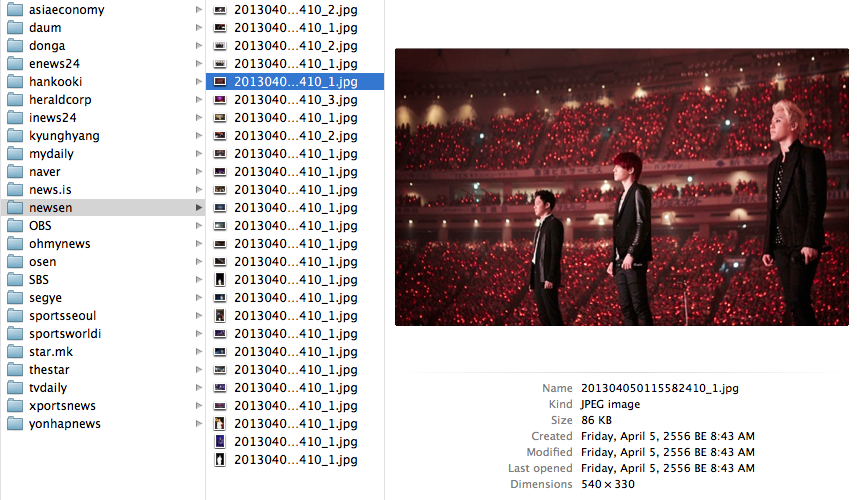Click the osen folder icon
This screenshot has height=500, width=857.
point(15,262)
